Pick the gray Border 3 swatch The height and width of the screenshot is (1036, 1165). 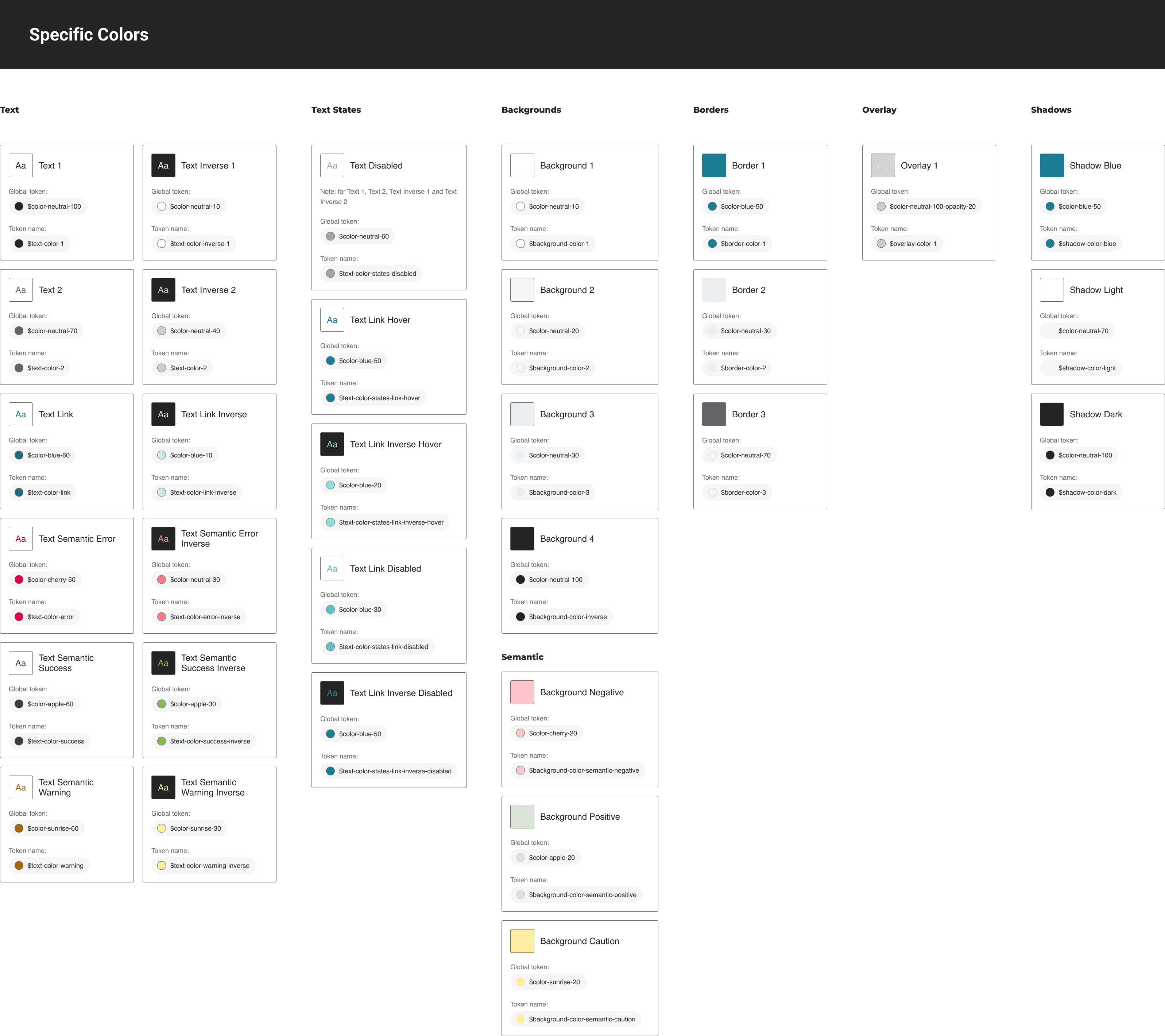pos(714,414)
